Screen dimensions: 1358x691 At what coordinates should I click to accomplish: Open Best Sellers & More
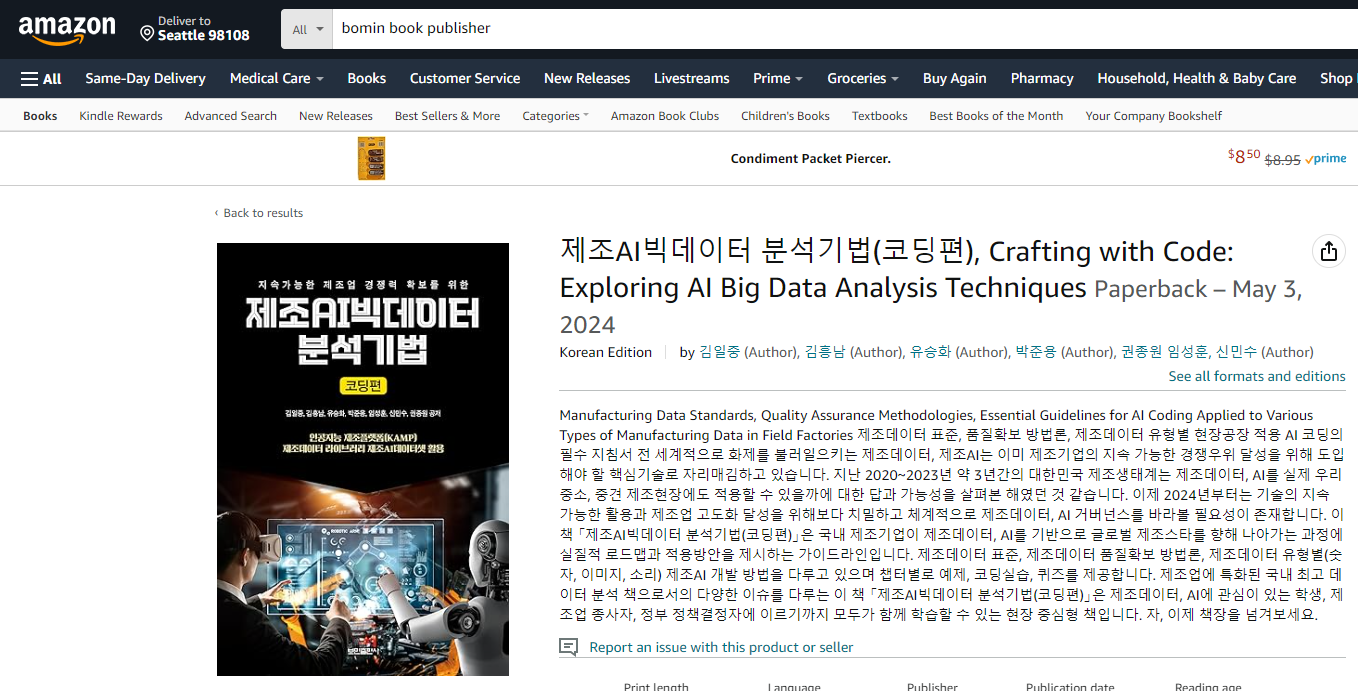[x=447, y=116]
